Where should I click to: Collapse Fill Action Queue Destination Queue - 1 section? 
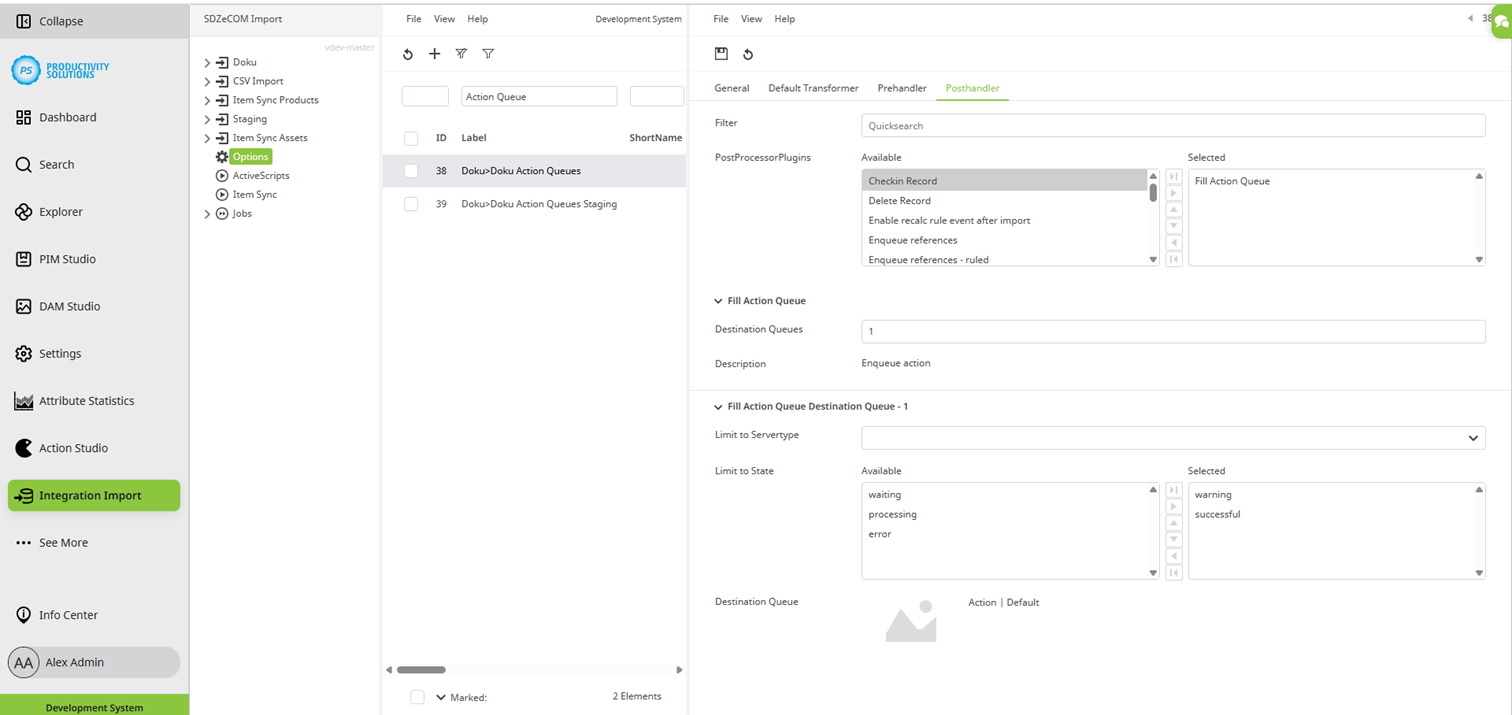[x=718, y=407]
